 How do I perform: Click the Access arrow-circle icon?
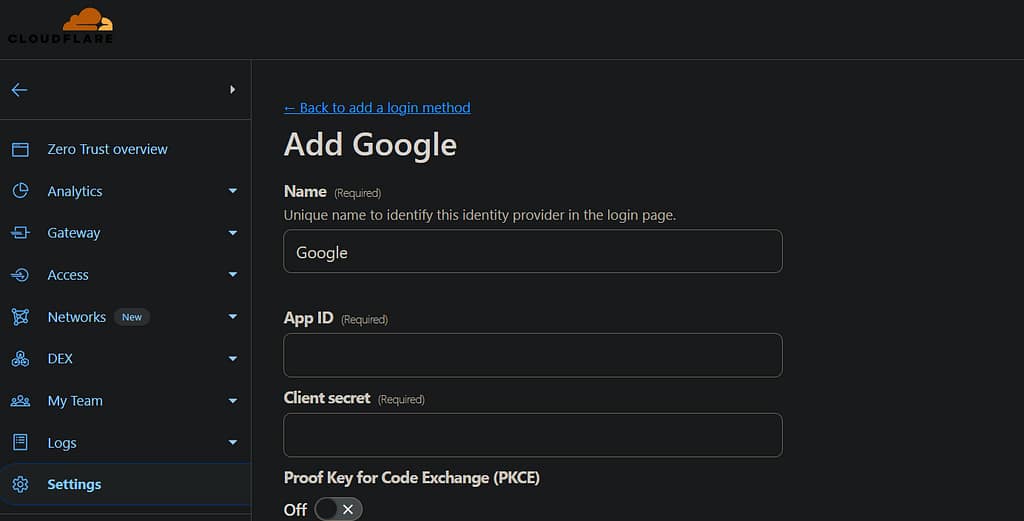pos(20,275)
